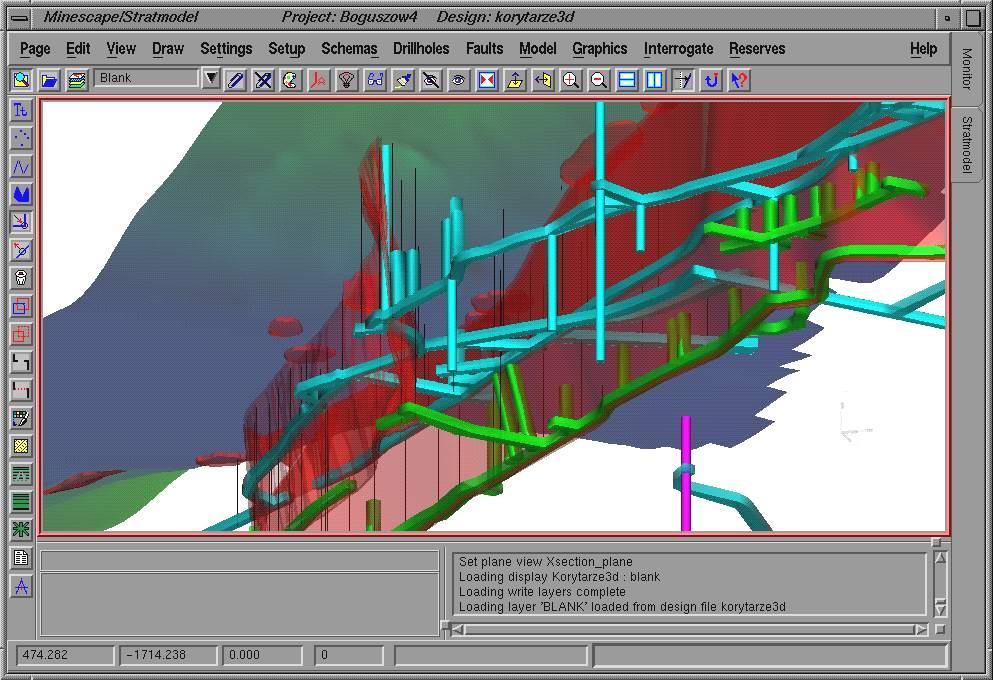993x680 pixels.
Task: Open the color palette tool
Action: point(291,80)
